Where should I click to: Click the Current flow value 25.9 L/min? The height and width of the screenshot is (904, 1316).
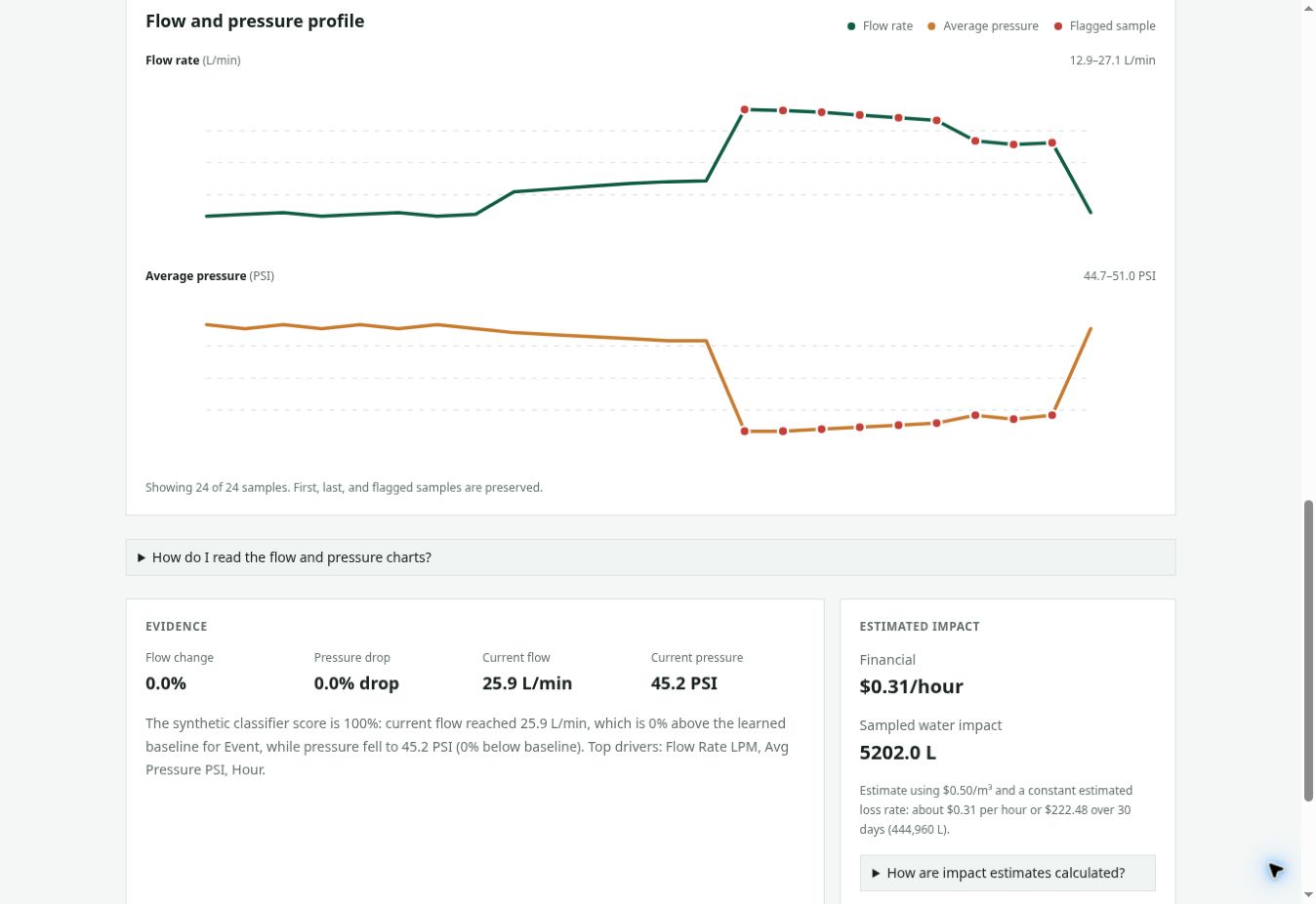tap(527, 683)
